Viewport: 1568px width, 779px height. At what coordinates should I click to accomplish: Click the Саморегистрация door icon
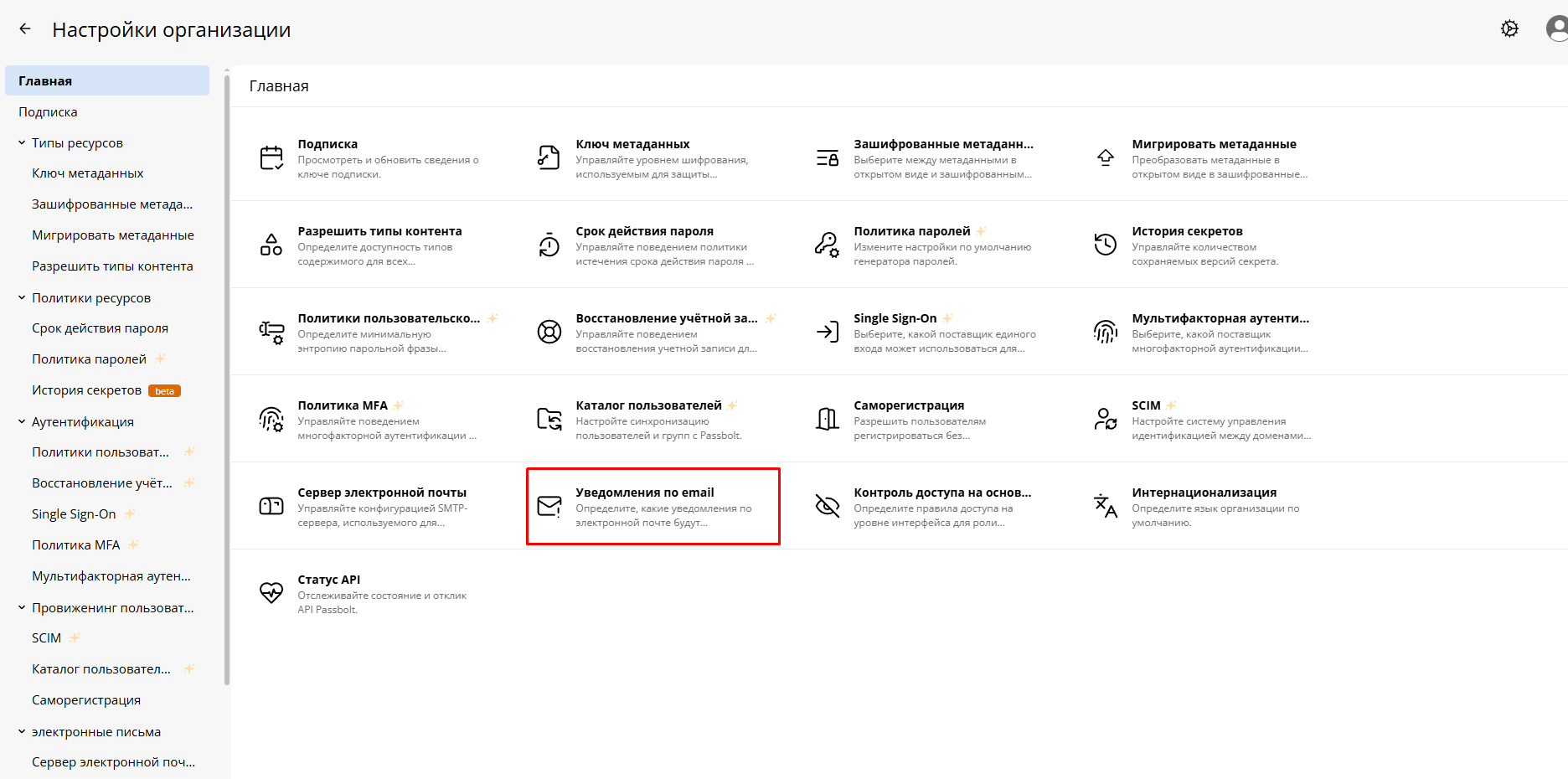[x=828, y=419]
